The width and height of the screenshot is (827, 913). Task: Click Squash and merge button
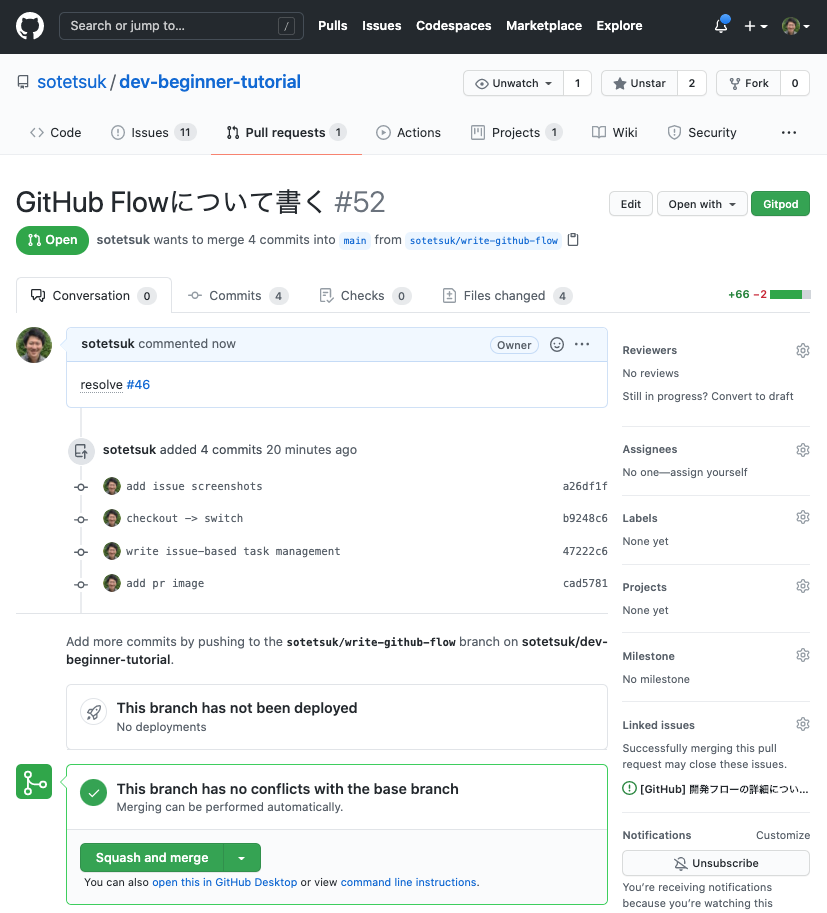[152, 858]
